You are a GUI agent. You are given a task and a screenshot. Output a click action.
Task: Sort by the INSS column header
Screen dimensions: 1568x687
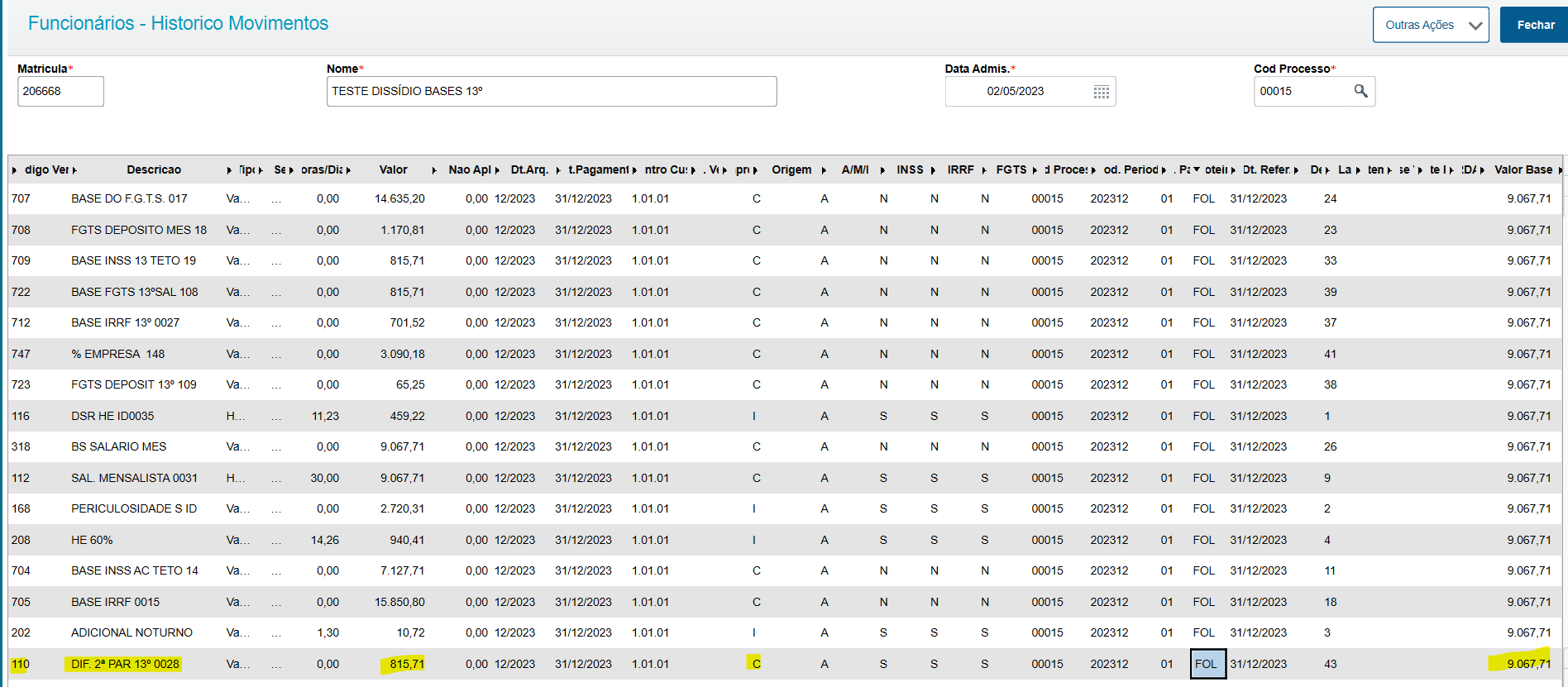910,169
